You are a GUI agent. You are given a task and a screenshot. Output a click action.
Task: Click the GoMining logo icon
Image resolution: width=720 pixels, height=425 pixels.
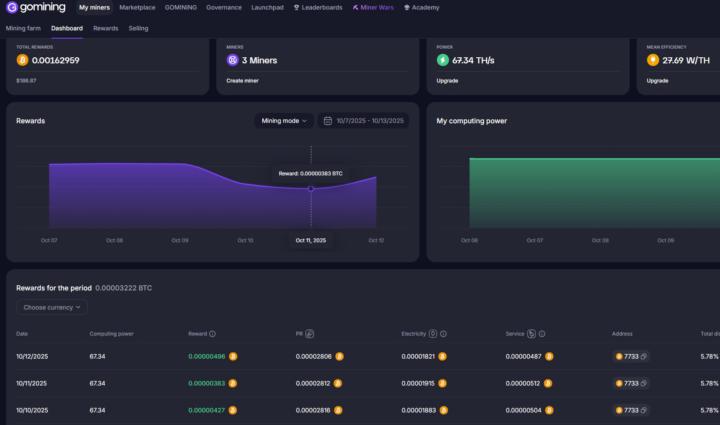(12, 7)
